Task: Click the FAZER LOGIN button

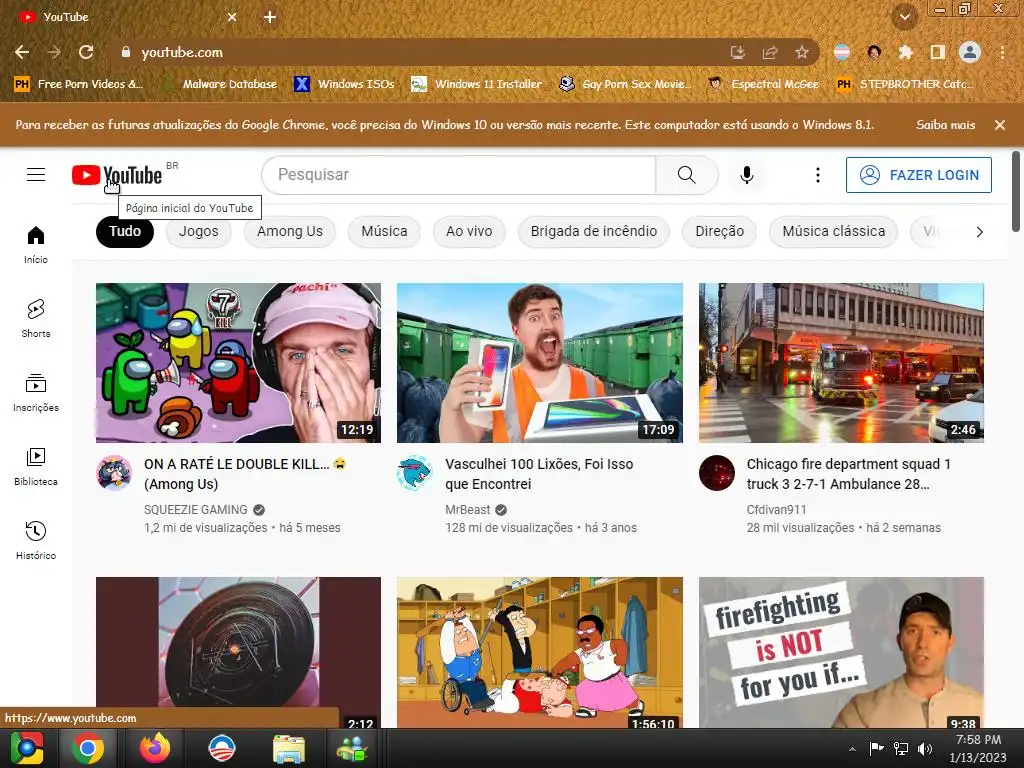Action: coord(919,175)
